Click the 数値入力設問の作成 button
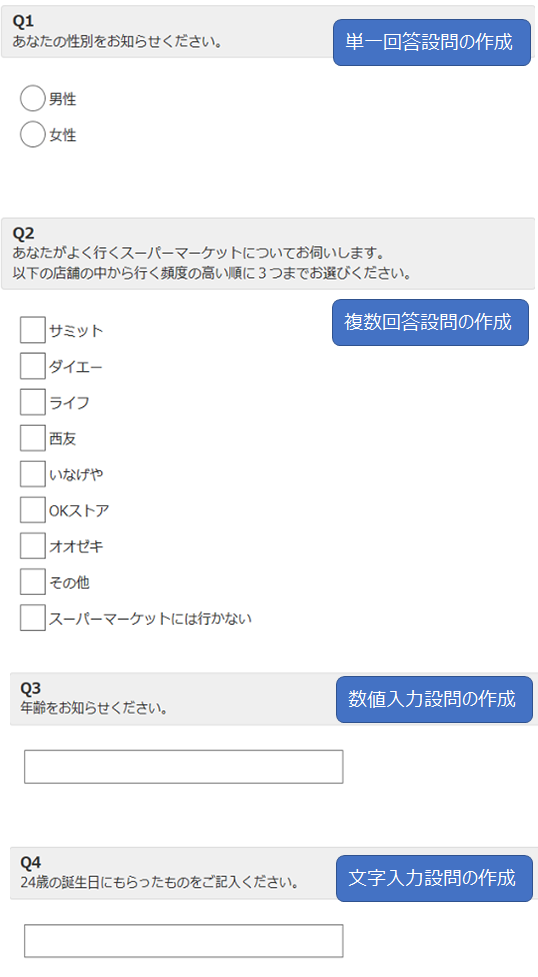The width and height of the screenshot is (538, 977). coord(435,699)
